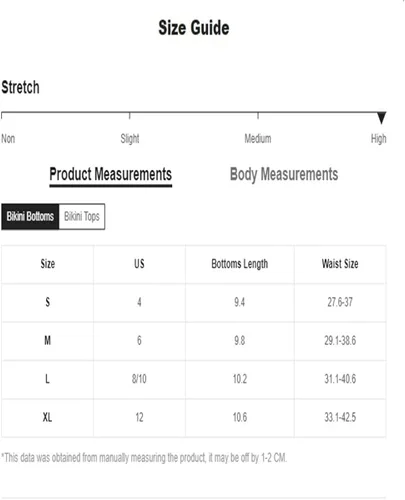This screenshot has width=405, height=500.
Task: Select the XL size row
Action: (x=194, y=418)
